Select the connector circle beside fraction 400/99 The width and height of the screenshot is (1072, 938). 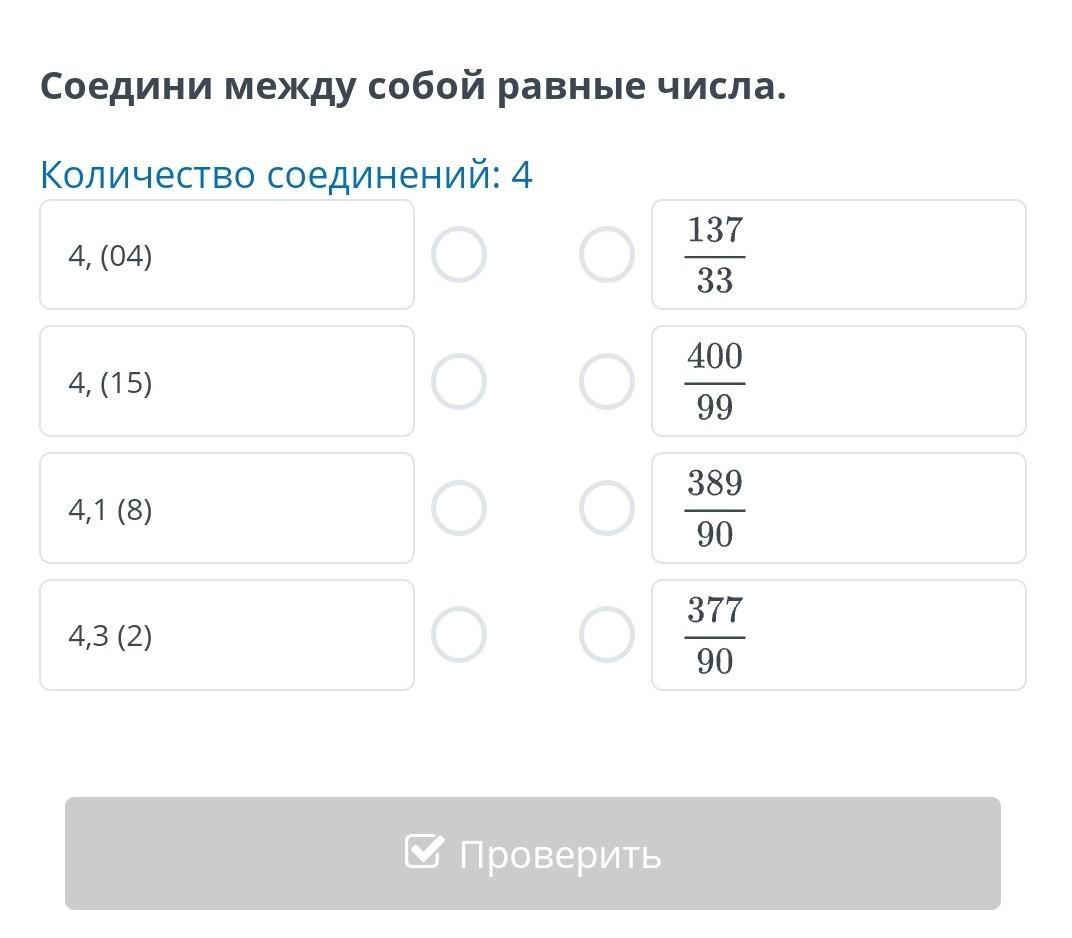(607, 382)
